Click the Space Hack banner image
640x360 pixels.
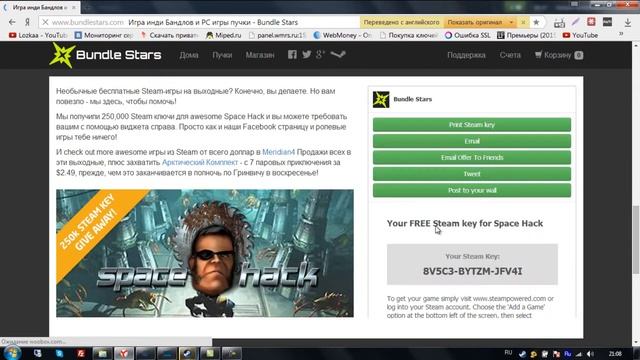point(205,253)
